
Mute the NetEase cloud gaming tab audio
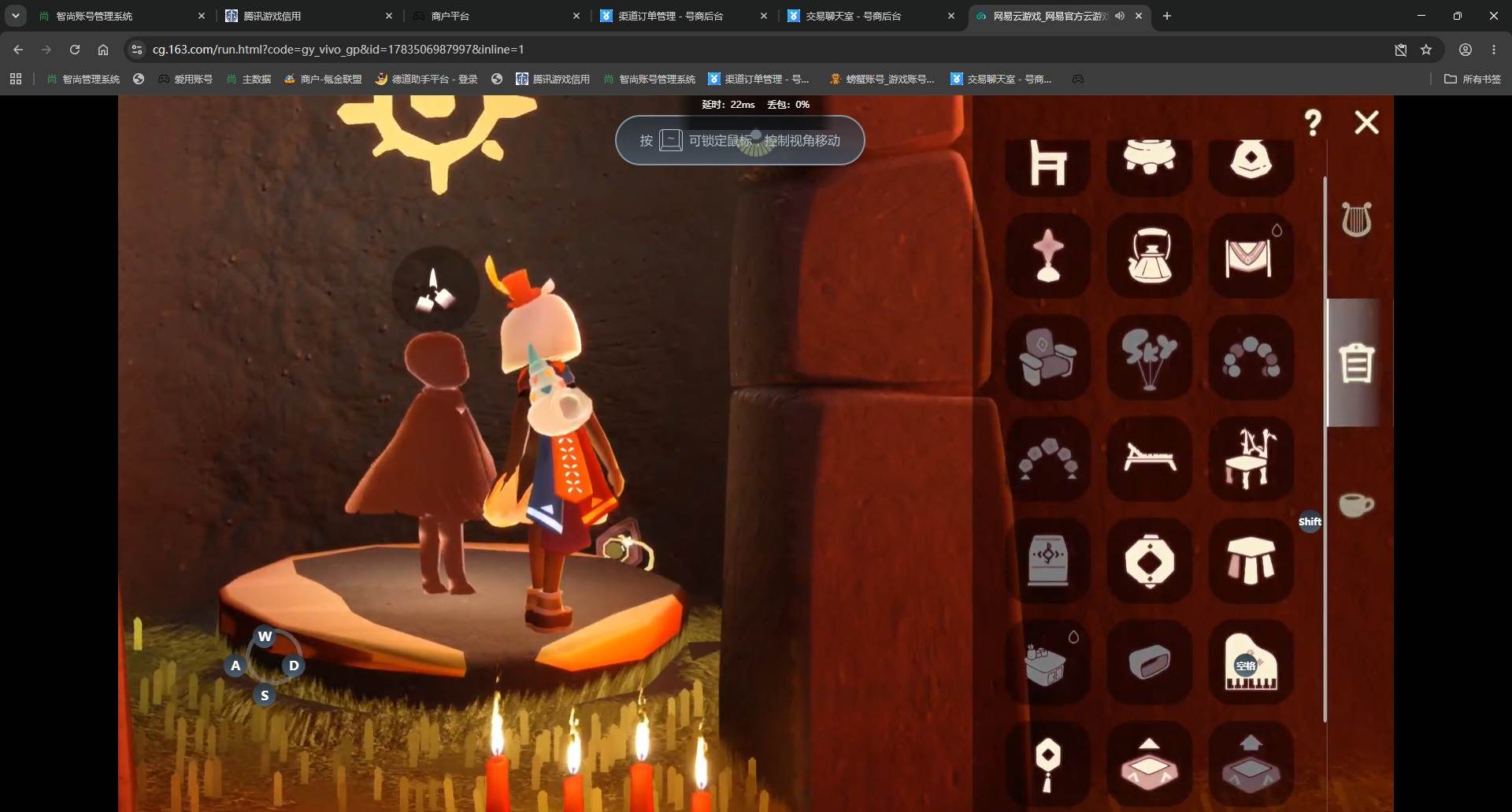point(1119,16)
